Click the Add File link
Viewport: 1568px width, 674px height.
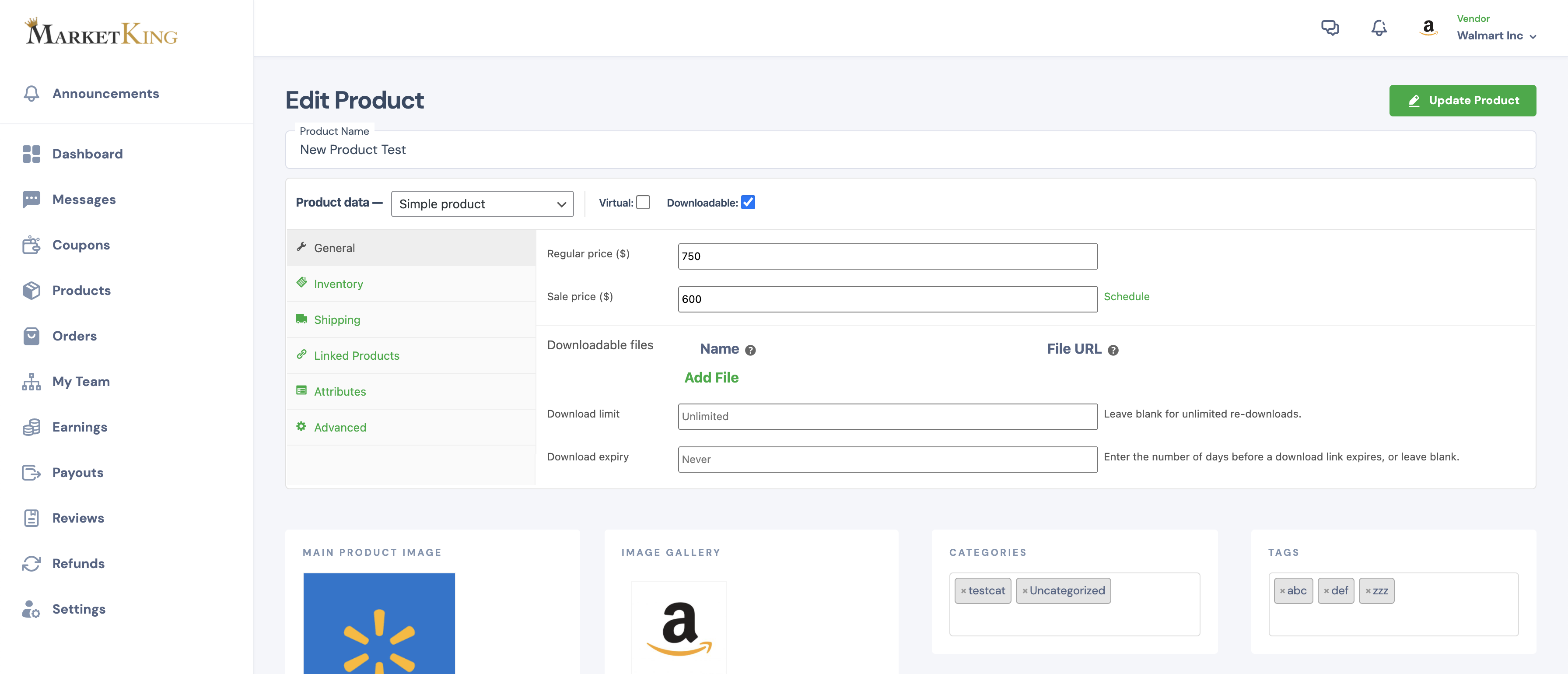pyautogui.click(x=711, y=378)
